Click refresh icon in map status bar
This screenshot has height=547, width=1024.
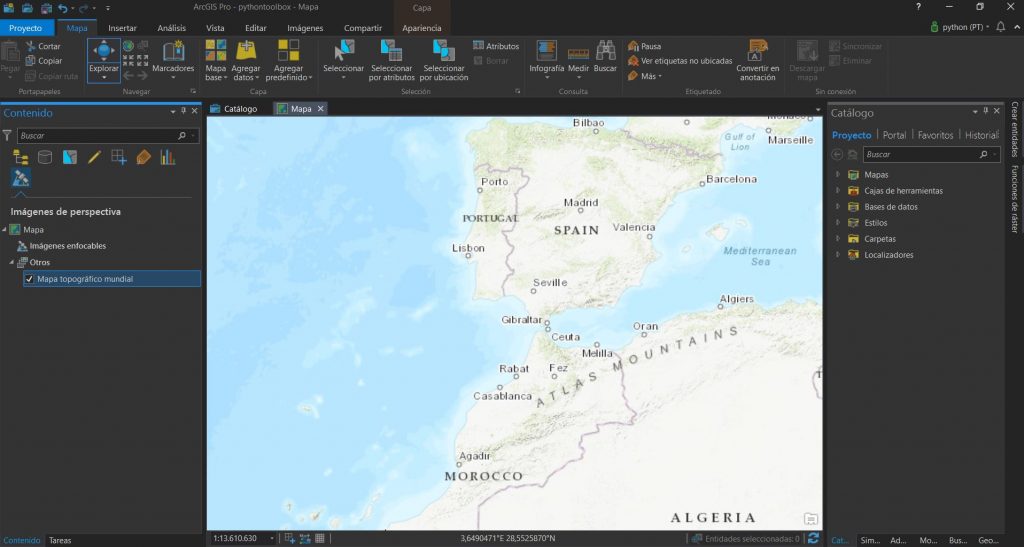click(x=814, y=539)
